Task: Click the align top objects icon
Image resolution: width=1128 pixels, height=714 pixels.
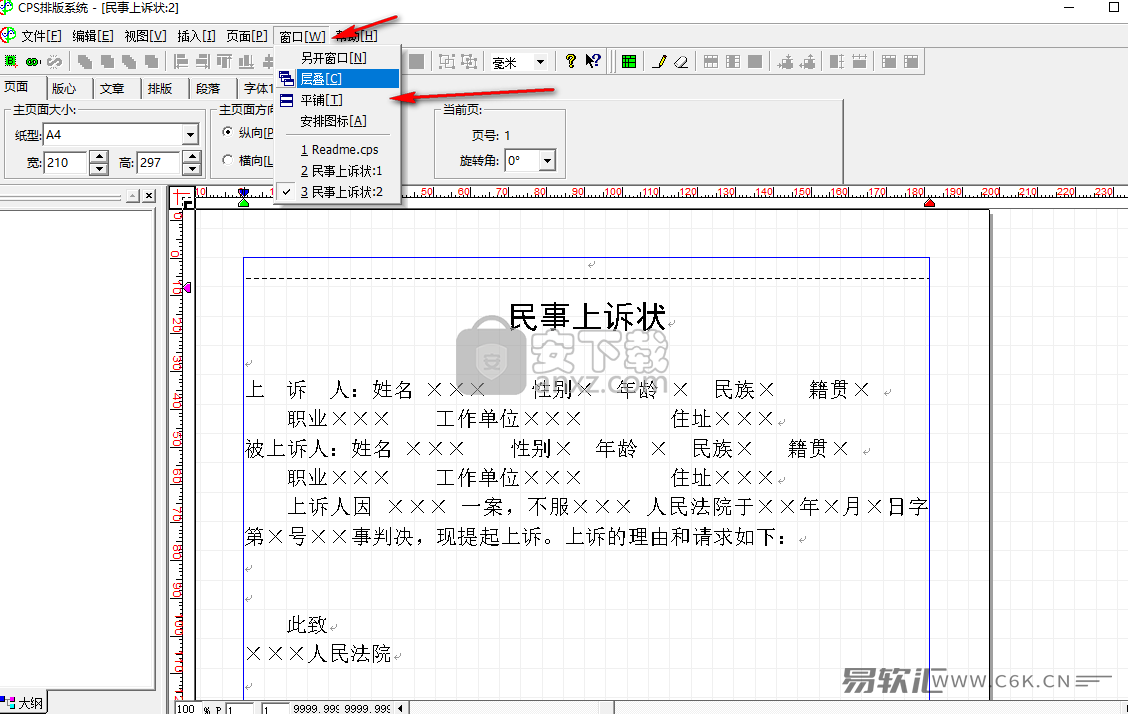Action: (x=224, y=62)
